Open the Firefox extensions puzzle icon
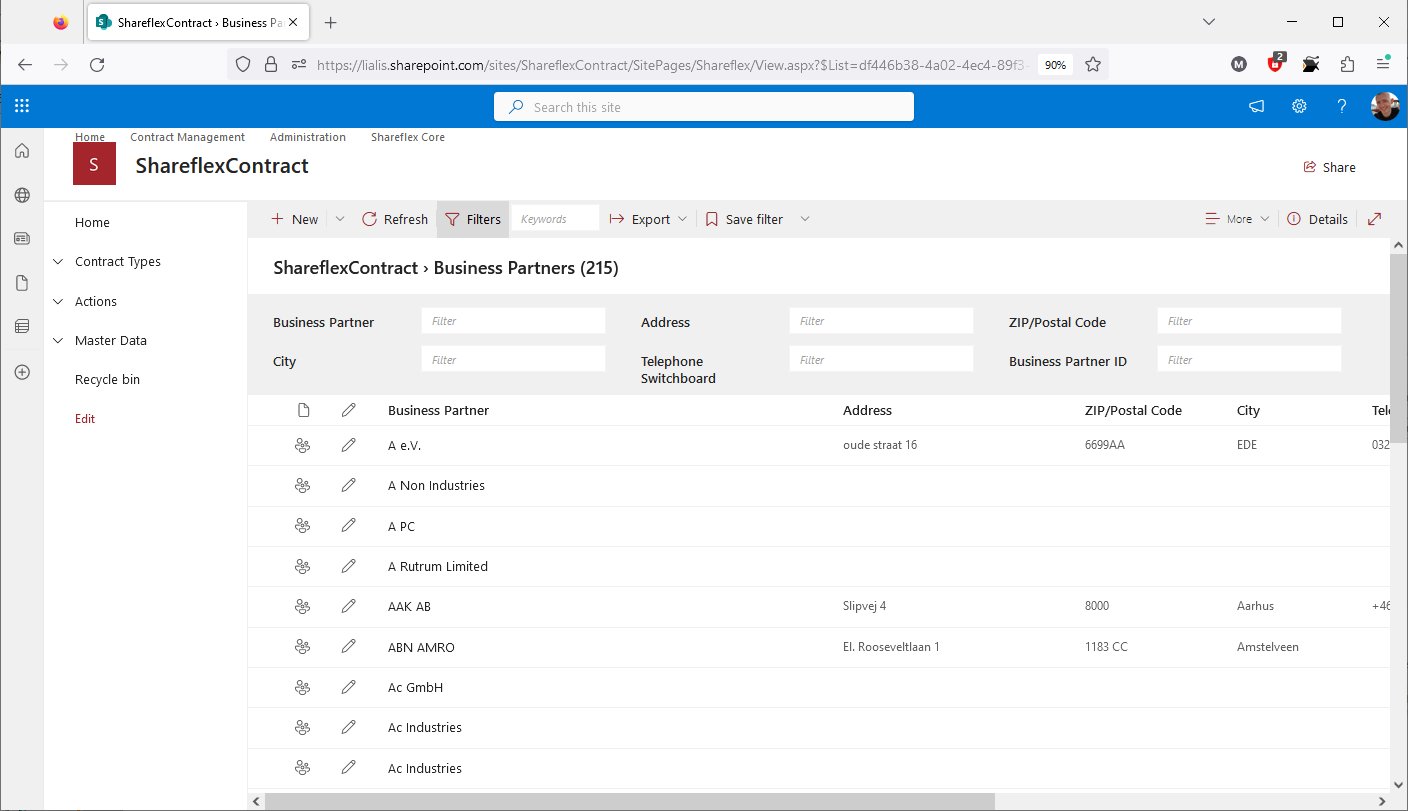The width and height of the screenshot is (1408, 811). point(1347,64)
